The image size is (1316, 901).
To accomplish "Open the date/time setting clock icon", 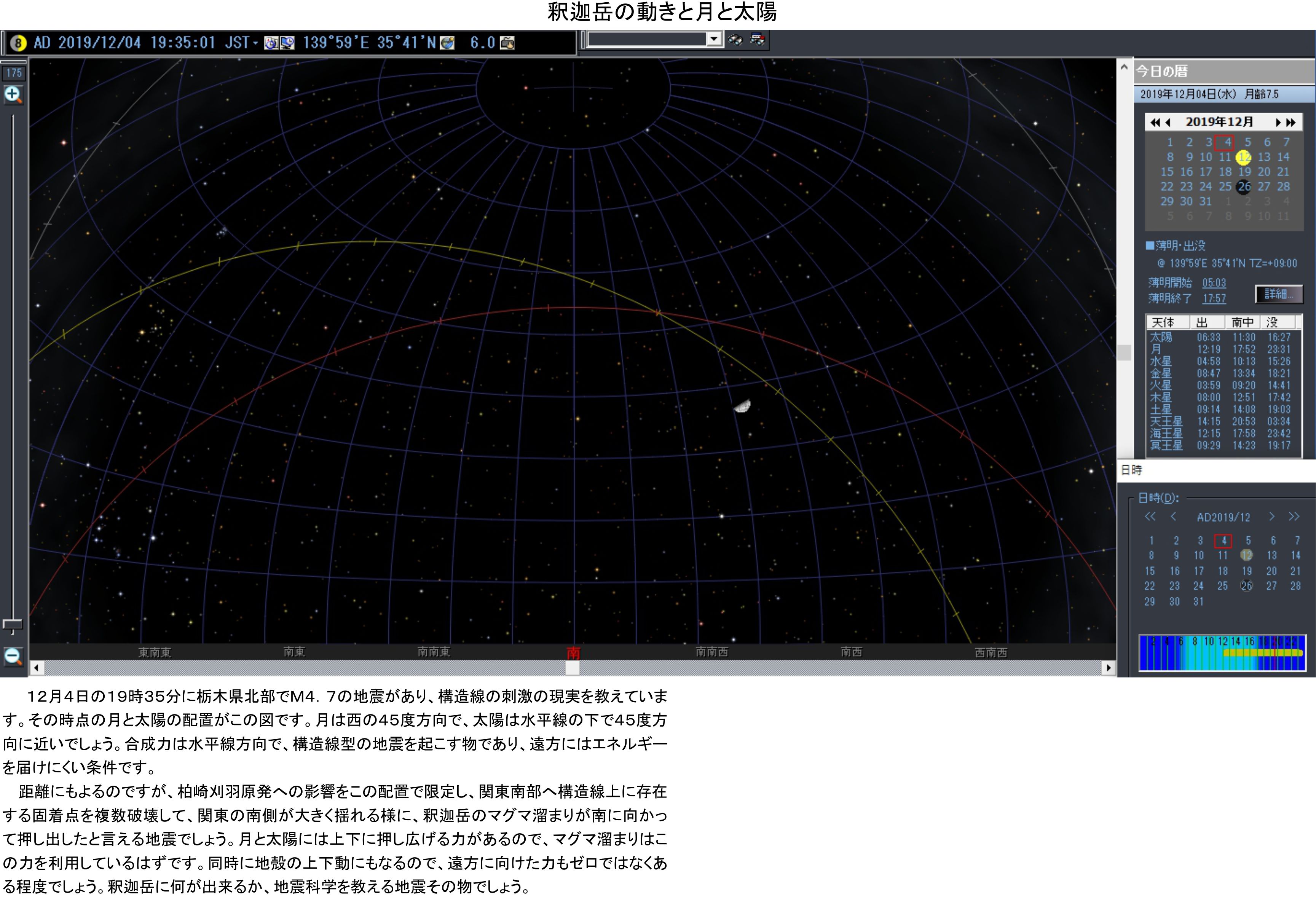I will coord(271,43).
